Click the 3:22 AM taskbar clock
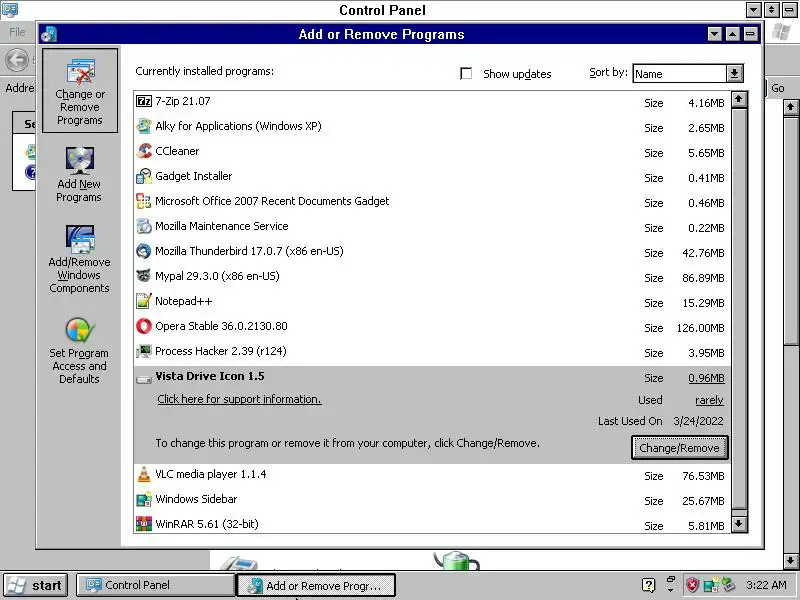The width and height of the screenshot is (800, 600). [x=766, y=585]
